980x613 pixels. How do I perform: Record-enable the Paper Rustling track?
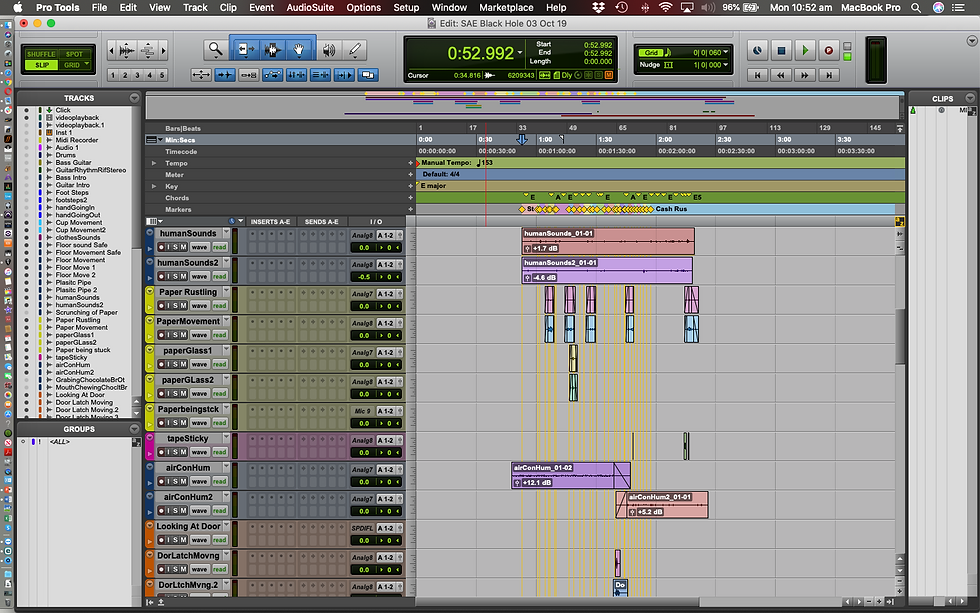coord(161,306)
